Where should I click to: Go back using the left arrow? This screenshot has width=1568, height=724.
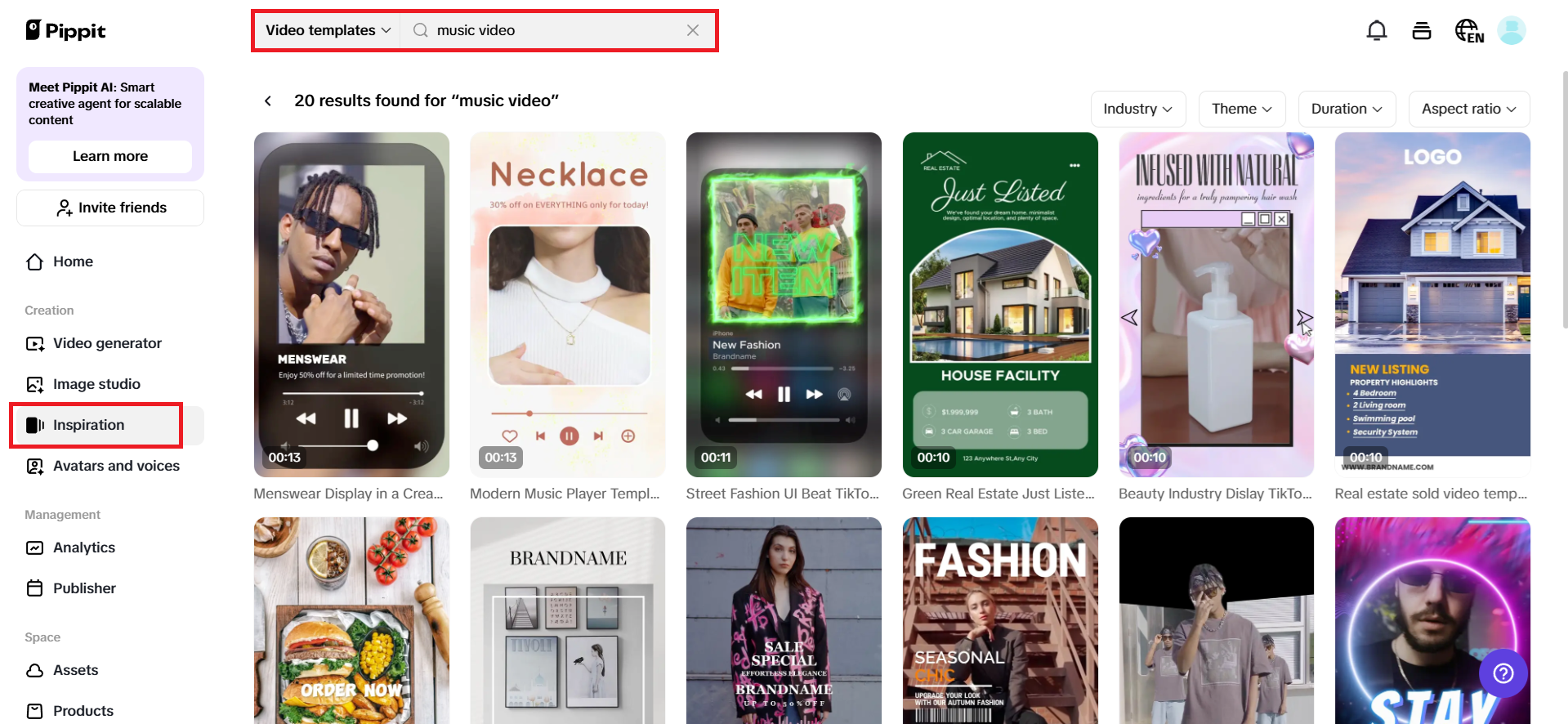coord(267,101)
